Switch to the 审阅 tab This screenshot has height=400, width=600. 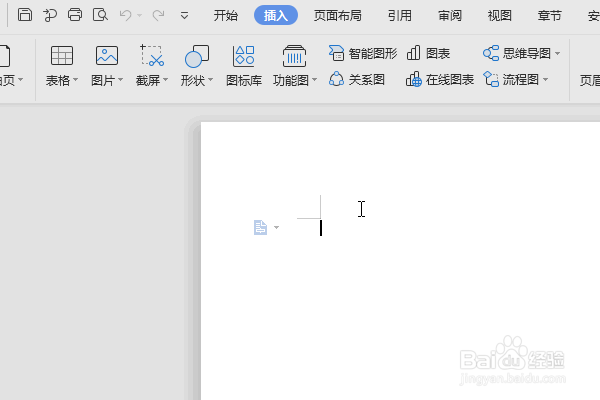pos(450,15)
